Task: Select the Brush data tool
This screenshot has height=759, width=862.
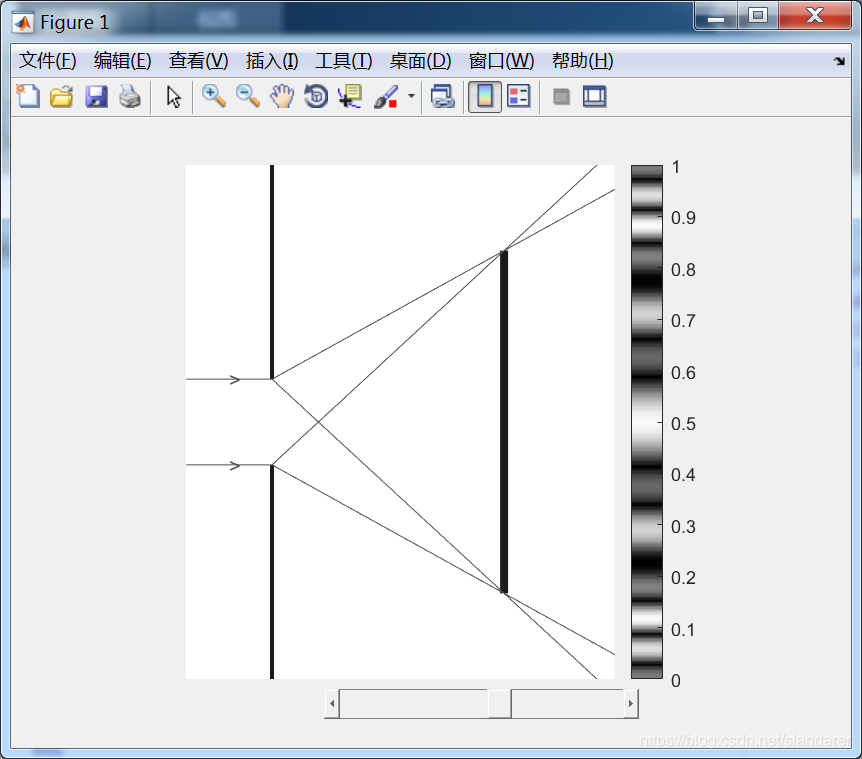Action: [386, 97]
